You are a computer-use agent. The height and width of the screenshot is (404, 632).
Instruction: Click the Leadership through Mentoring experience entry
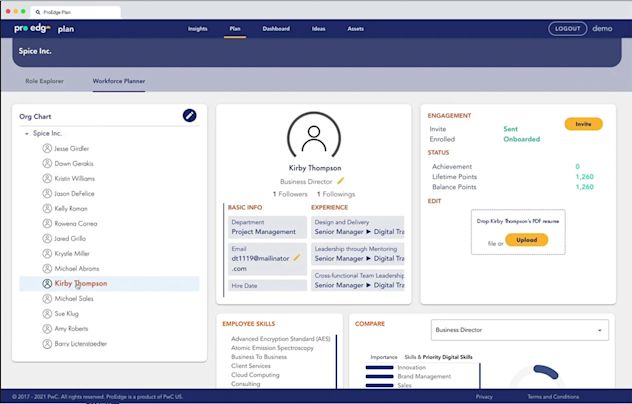coord(358,254)
